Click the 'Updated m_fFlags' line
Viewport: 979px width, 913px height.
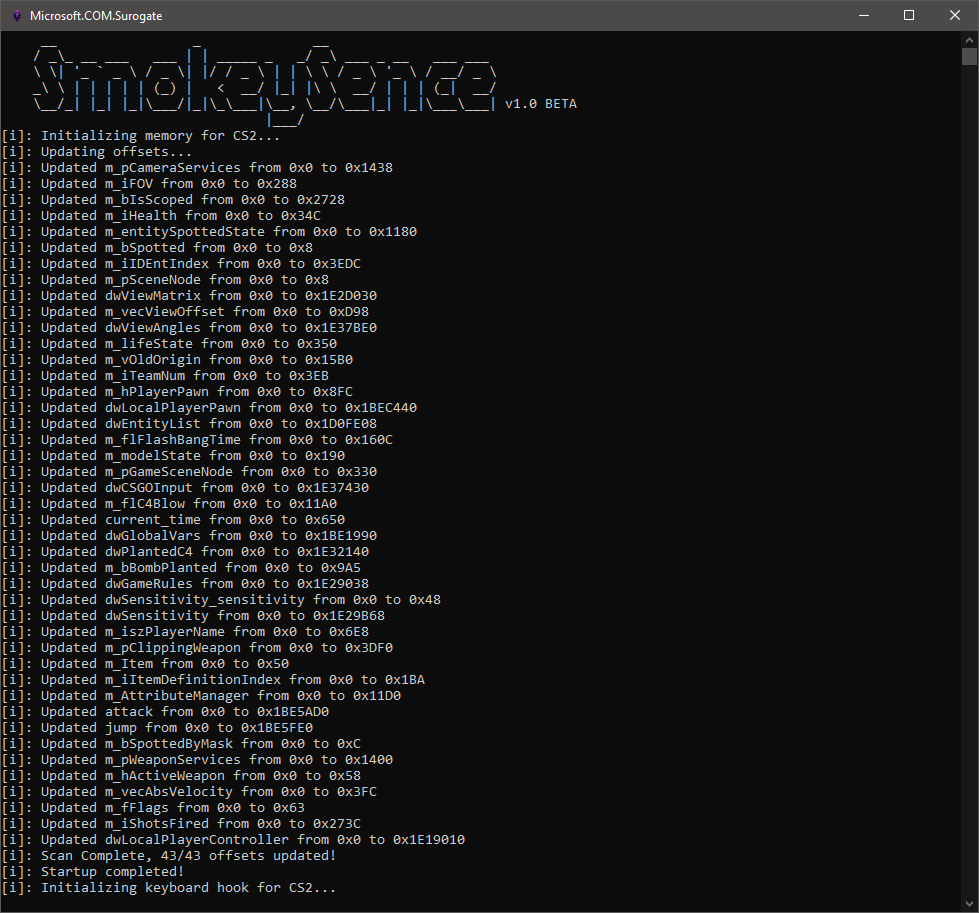(153, 808)
